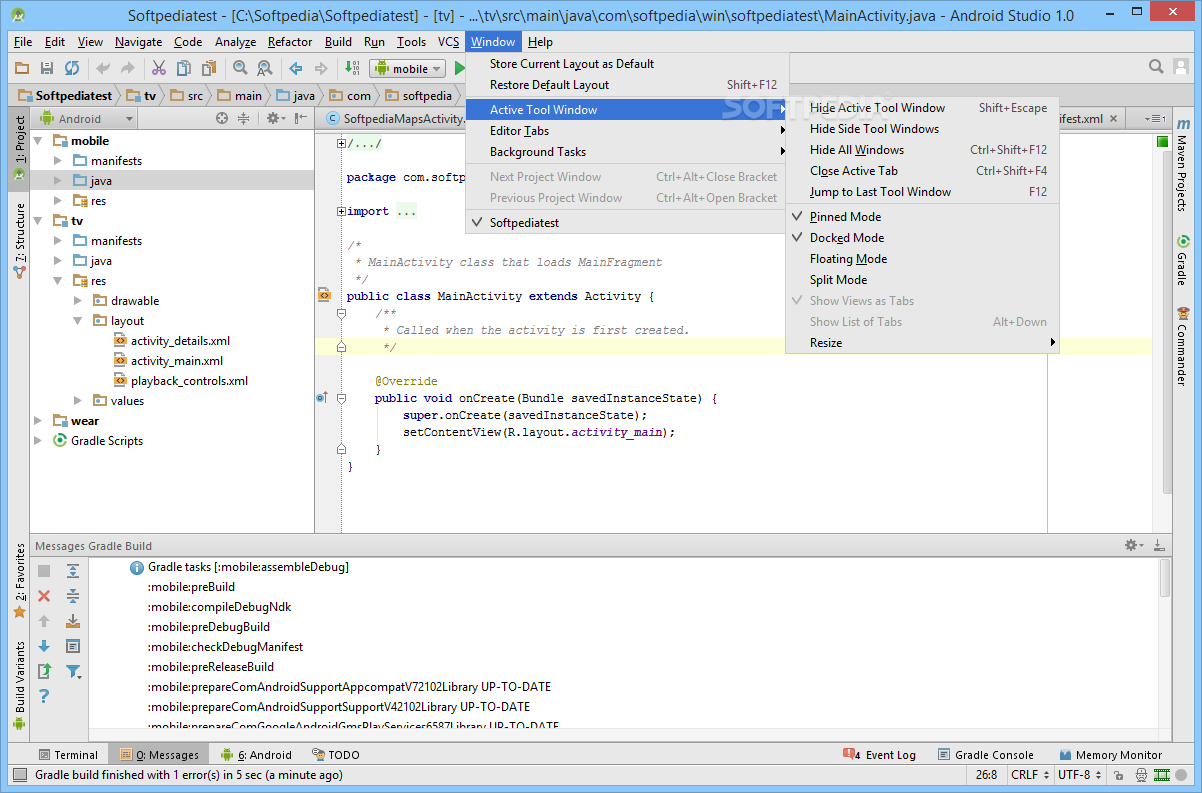This screenshot has height=793, width=1202.
Task: Click the Save All floppy disk icon
Action: click(x=47, y=68)
